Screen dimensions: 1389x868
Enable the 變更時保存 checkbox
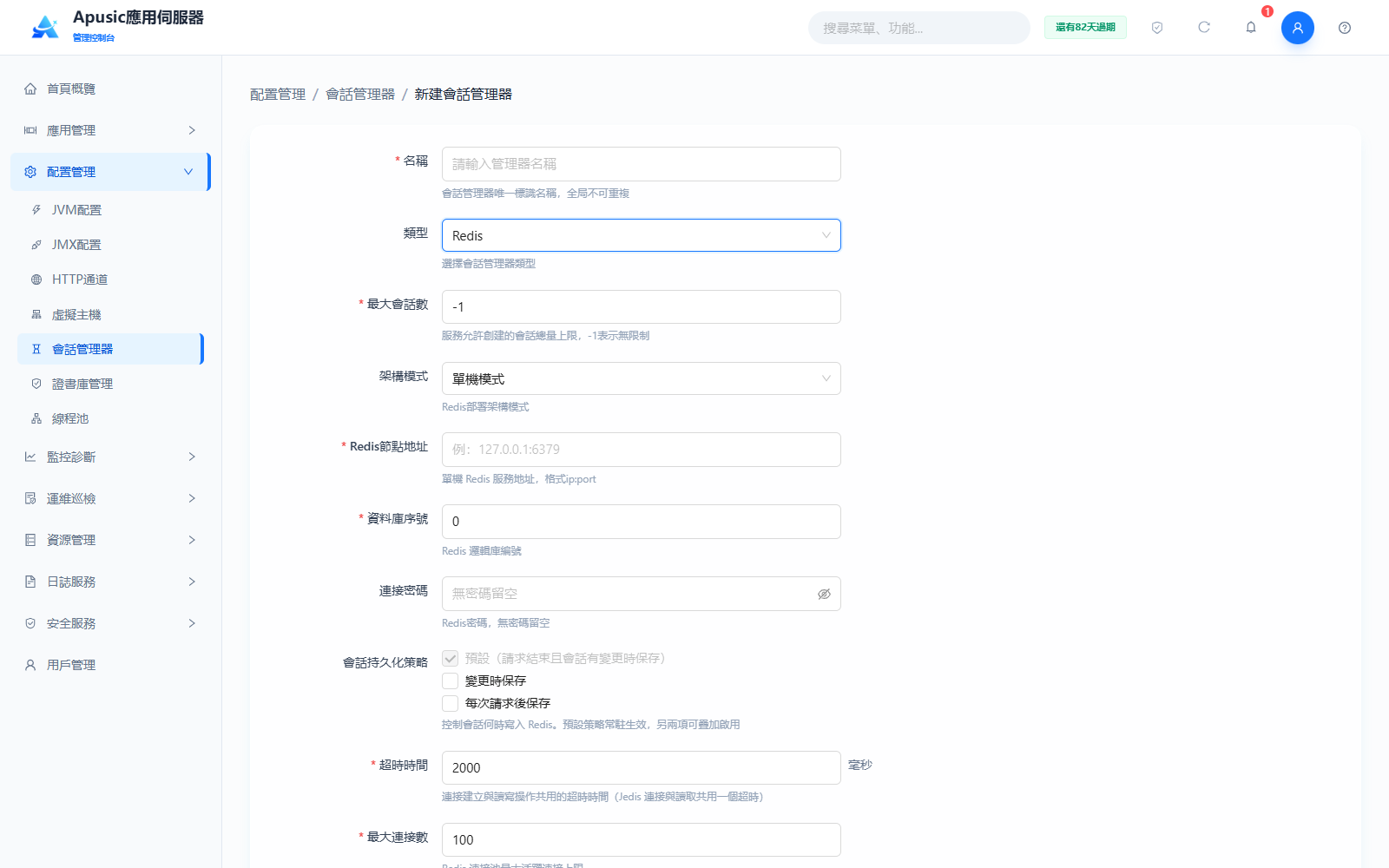click(x=450, y=681)
